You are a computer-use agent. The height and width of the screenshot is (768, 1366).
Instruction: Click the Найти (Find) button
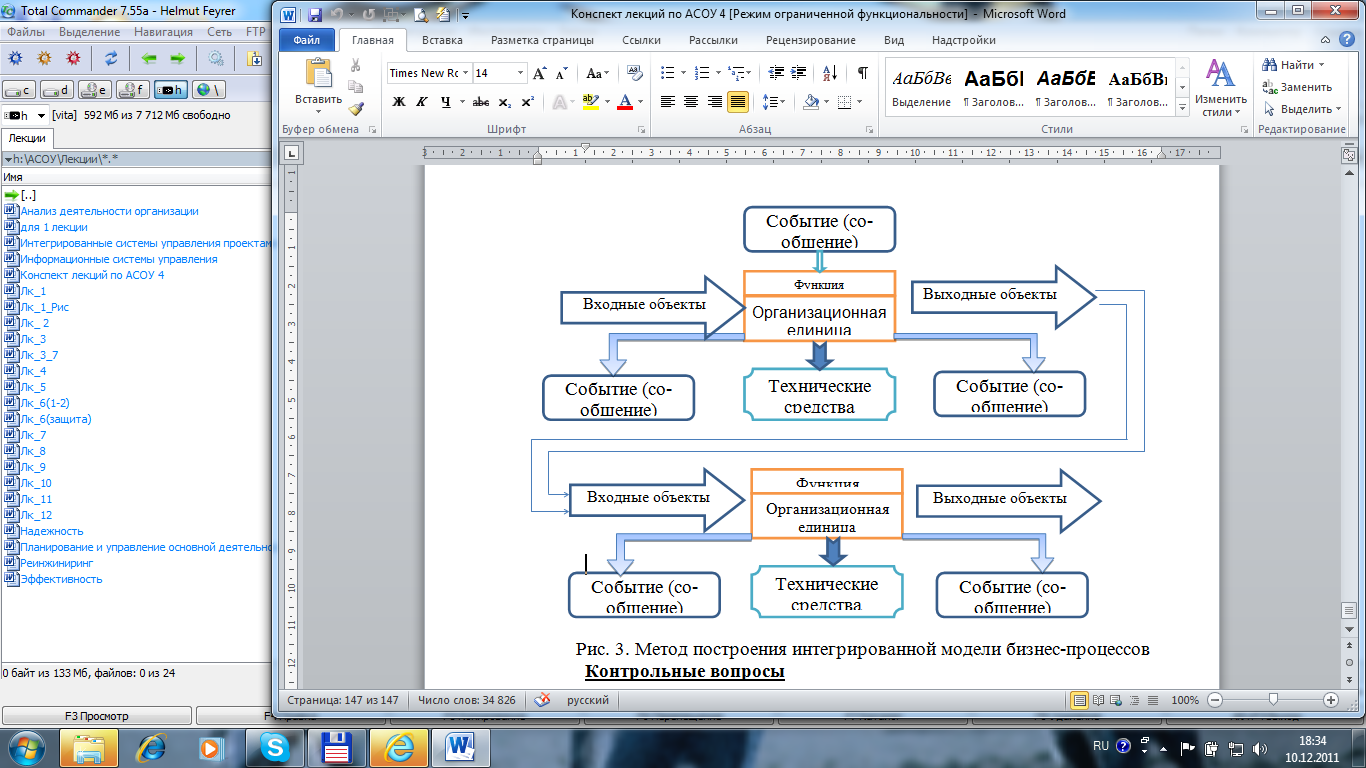pyautogui.click(x=1294, y=65)
